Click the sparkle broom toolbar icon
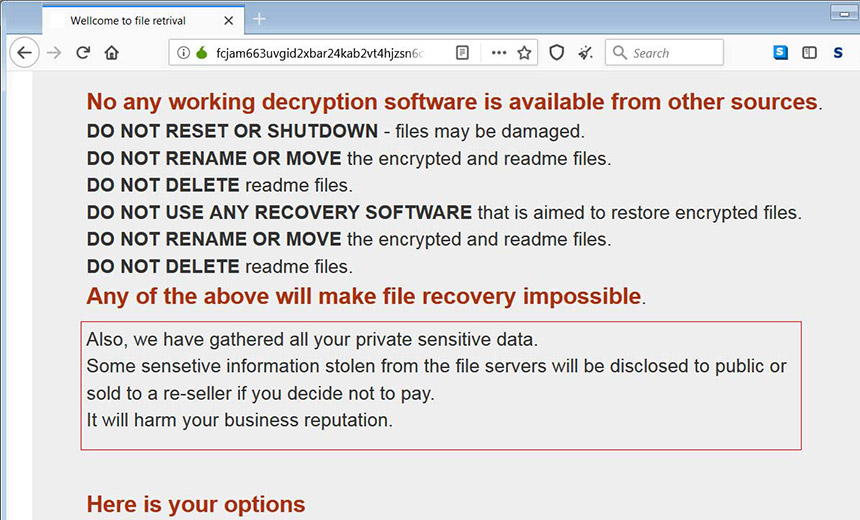The width and height of the screenshot is (860, 520). click(585, 53)
